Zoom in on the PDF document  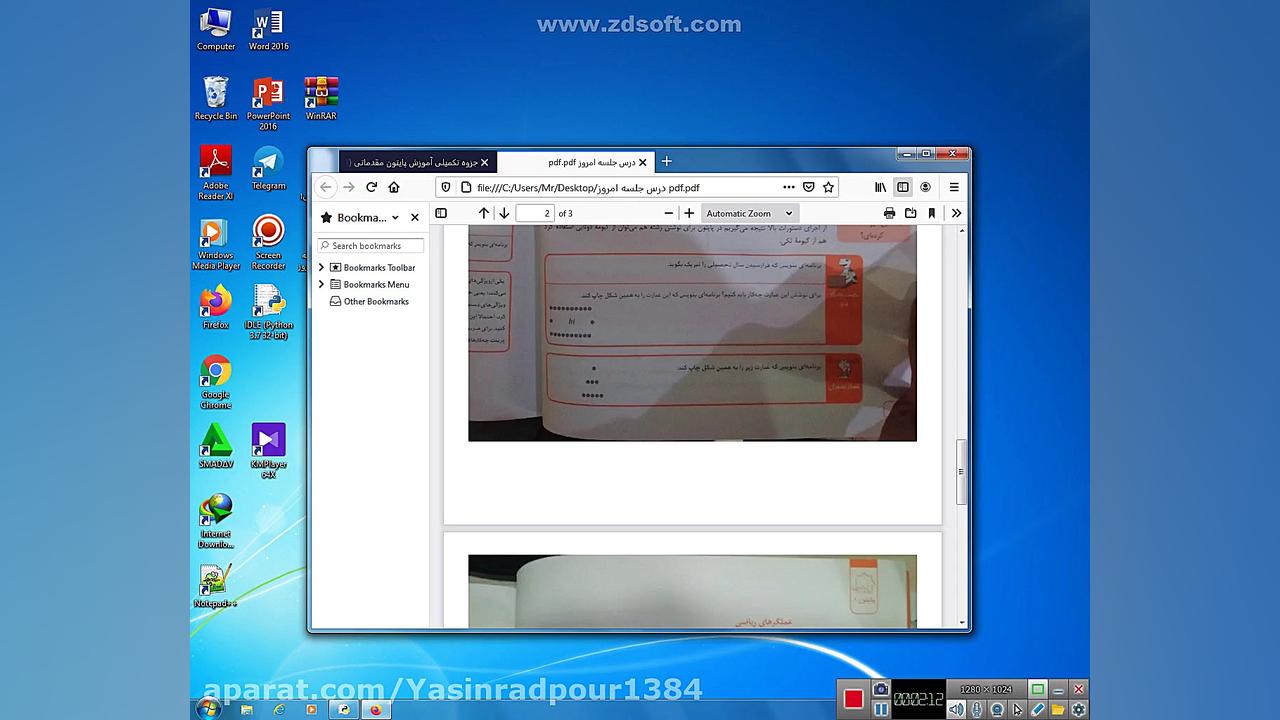[x=689, y=213]
